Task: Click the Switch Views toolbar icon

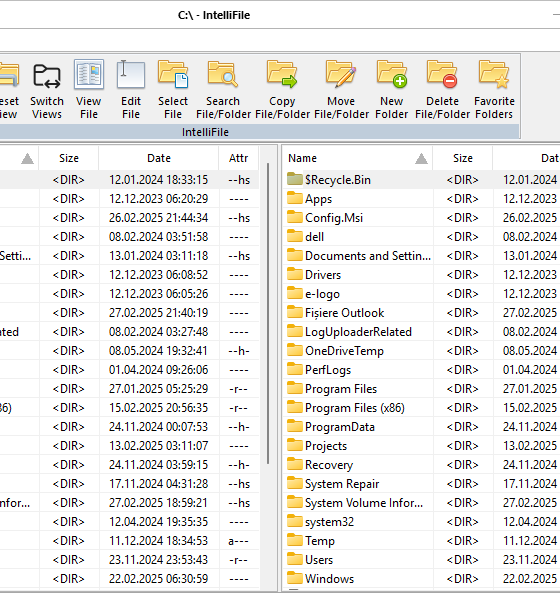Action: pyautogui.click(x=47, y=75)
